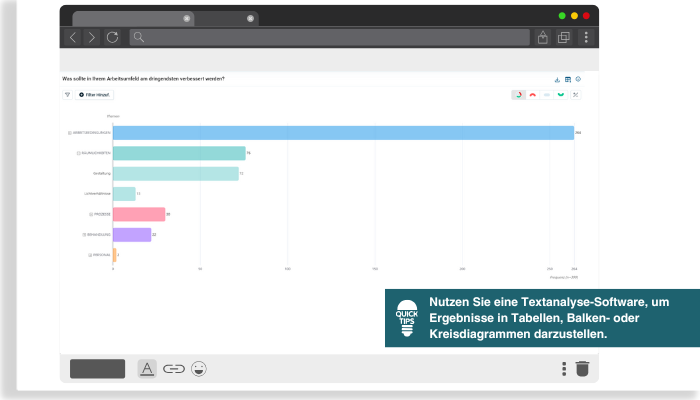Toggle all-sentiment filter button
700x400 pixels.
(x=519, y=95)
